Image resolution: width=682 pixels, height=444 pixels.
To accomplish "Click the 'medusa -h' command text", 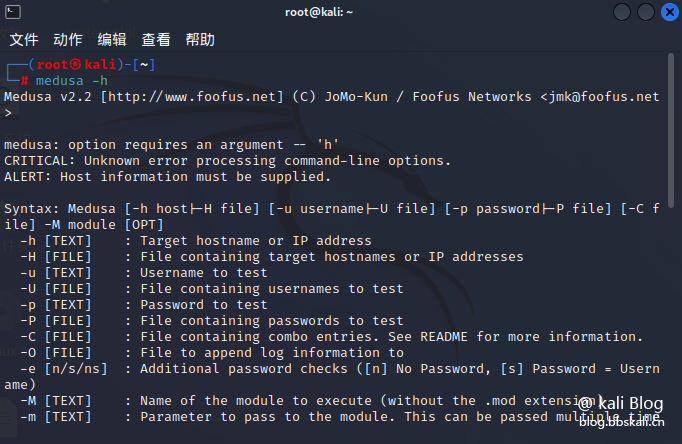I will coord(72,81).
